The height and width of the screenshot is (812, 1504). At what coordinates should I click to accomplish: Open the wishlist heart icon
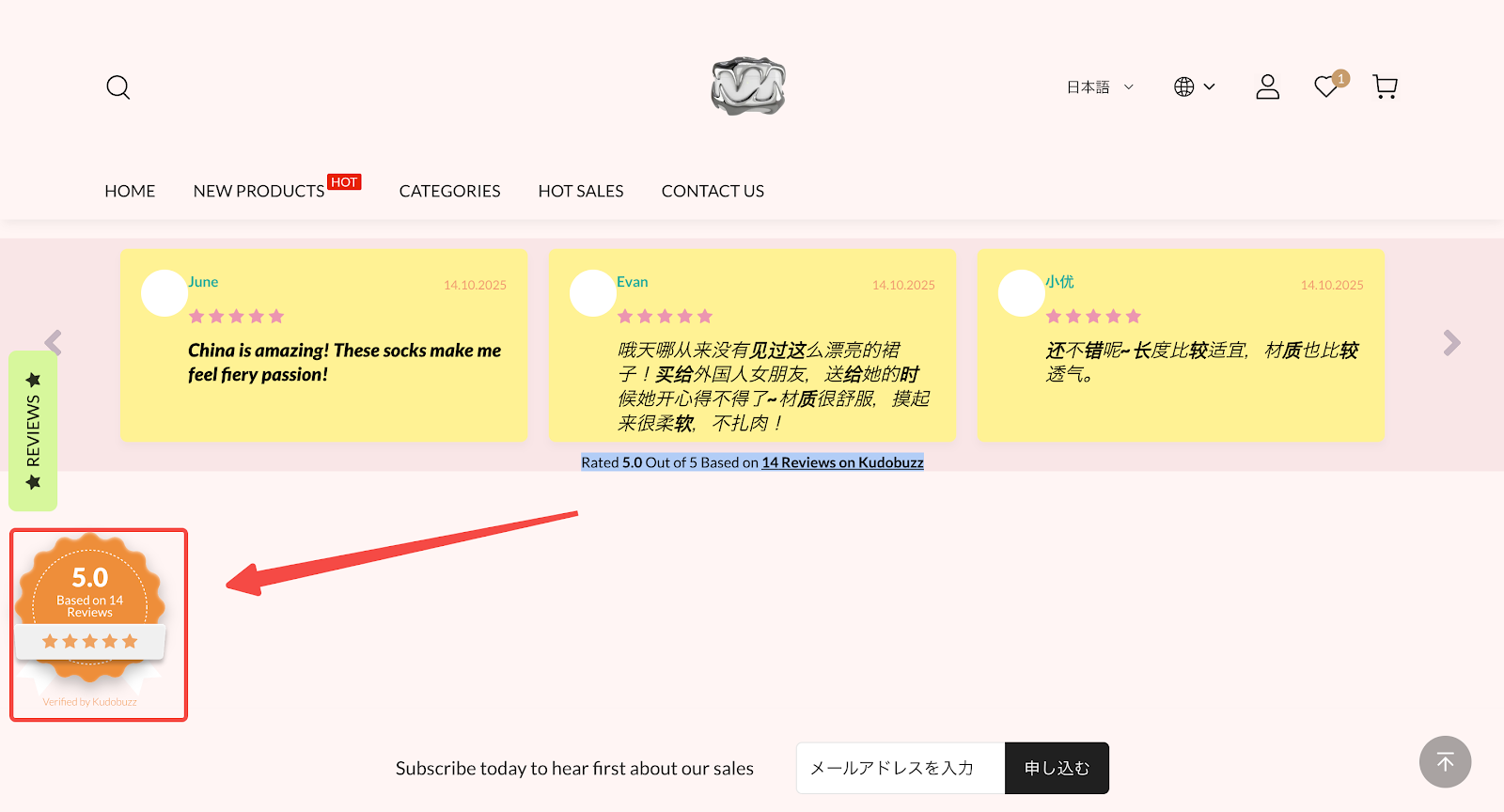[x=1326, y=87]
